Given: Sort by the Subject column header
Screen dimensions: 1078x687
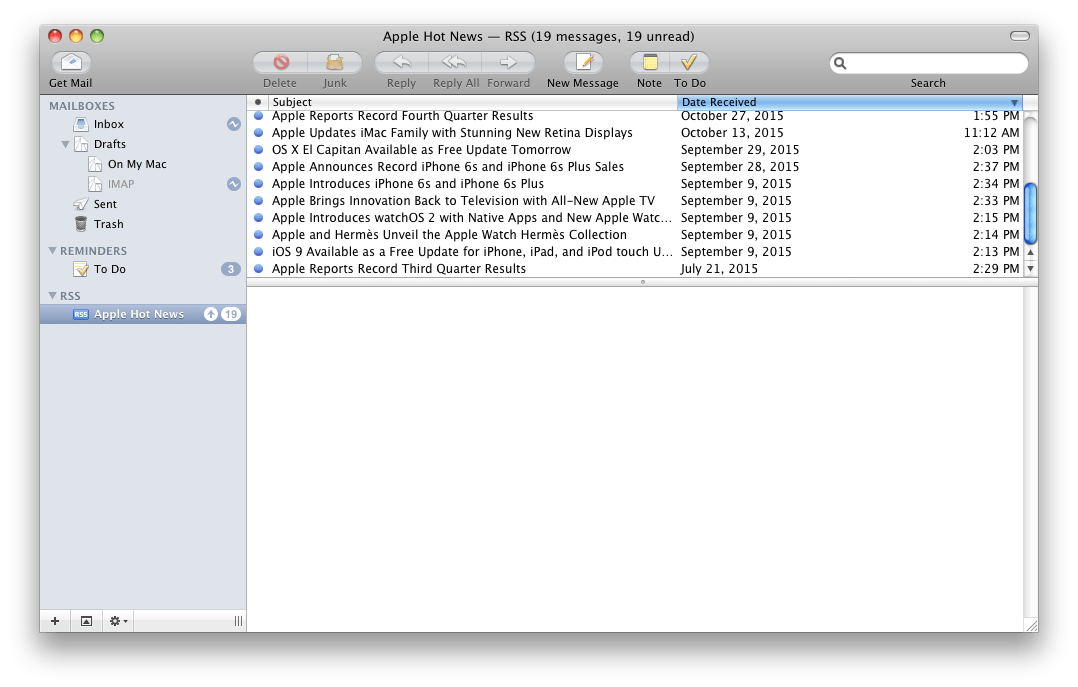Looking at the screenshot, I should [x=472, y=102].
